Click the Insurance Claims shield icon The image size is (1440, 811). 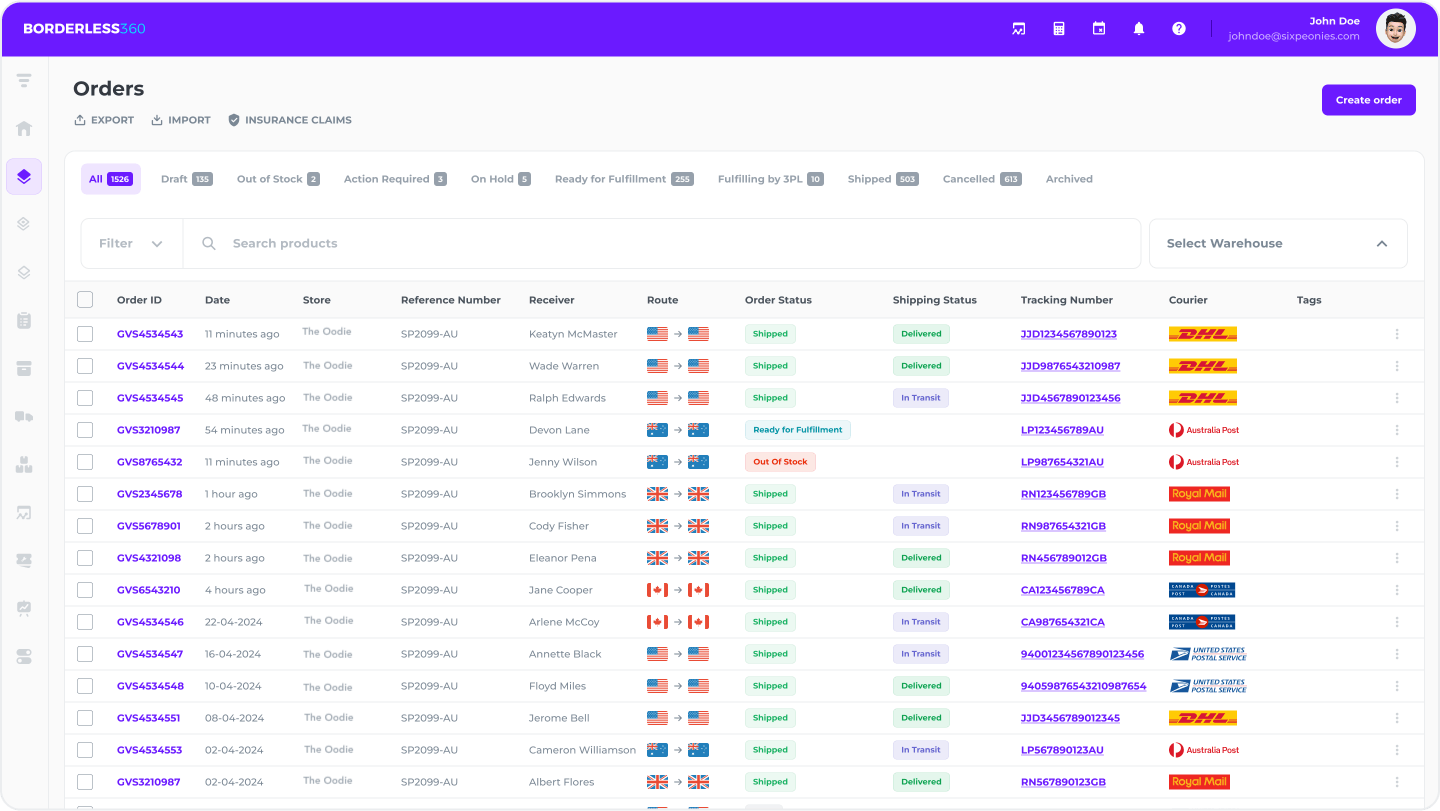pos(234,120)
